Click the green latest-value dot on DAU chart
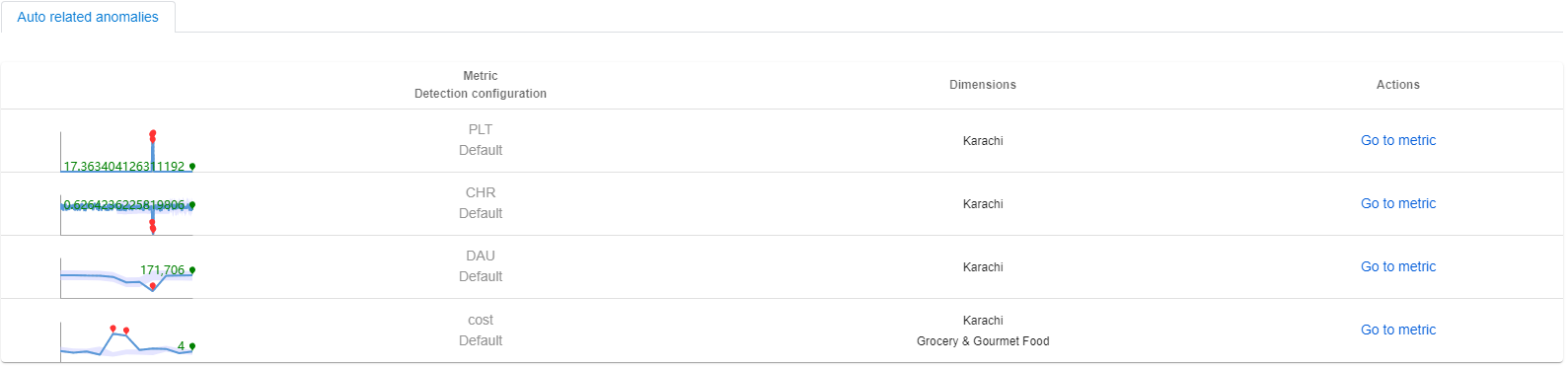Screen dimensions: 1568x368 point(192,269)
